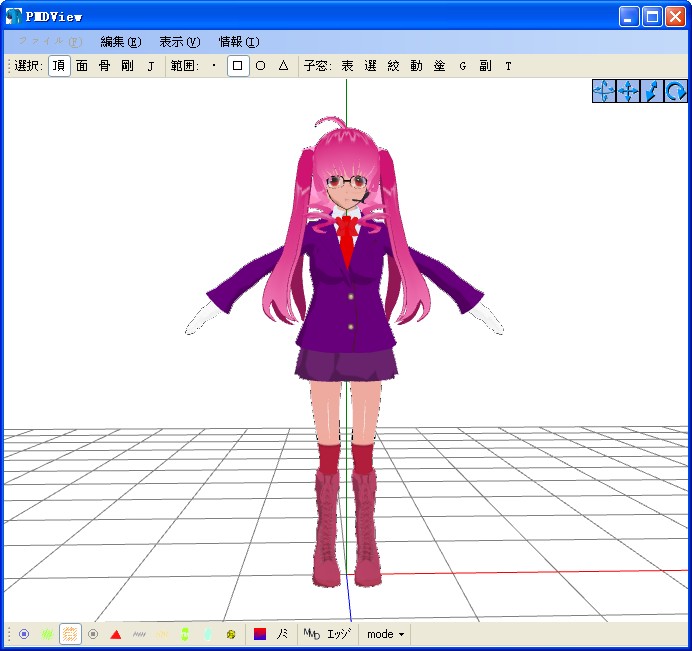The width and height of the screenshot is (692, 651).
Task: Open the G sub-window
Action: click(463, 66)
